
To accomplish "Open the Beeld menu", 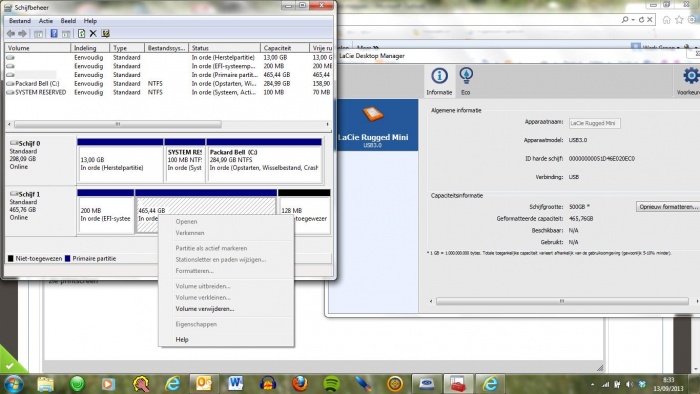I will (68, 21).
